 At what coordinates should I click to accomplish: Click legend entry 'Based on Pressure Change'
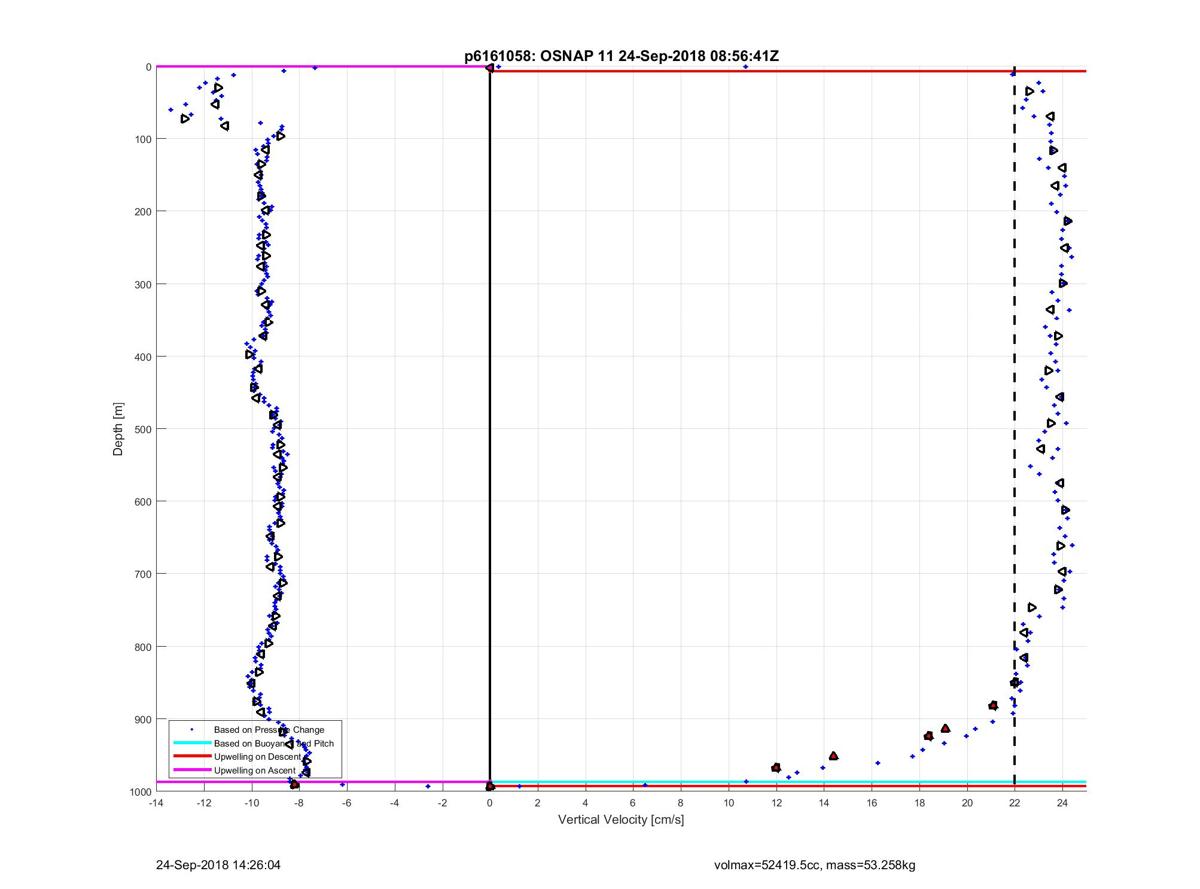(x=269, y=730)
